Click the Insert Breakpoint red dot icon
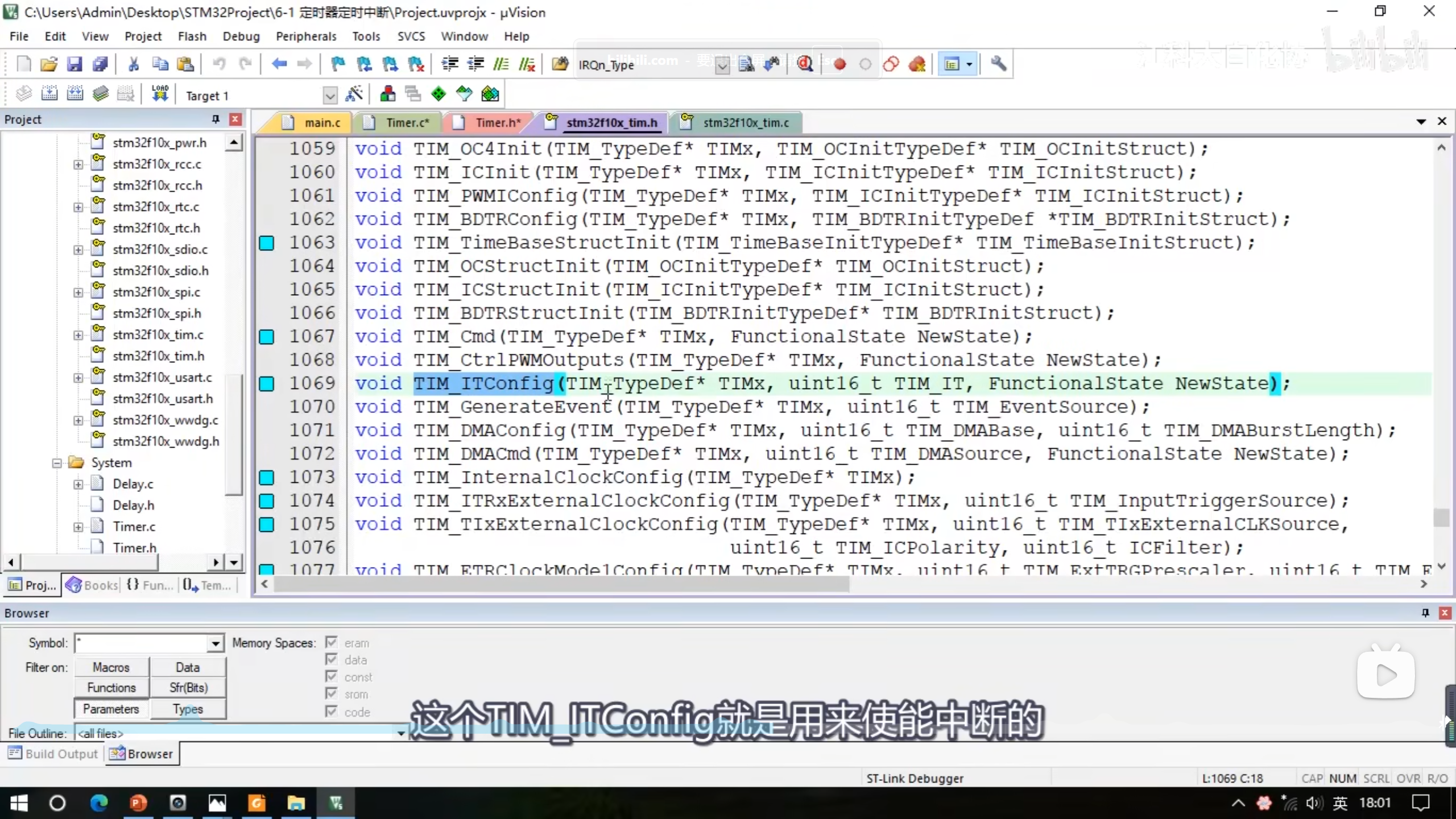Viewport: 1456px width, 819px height. coord(839,64)
